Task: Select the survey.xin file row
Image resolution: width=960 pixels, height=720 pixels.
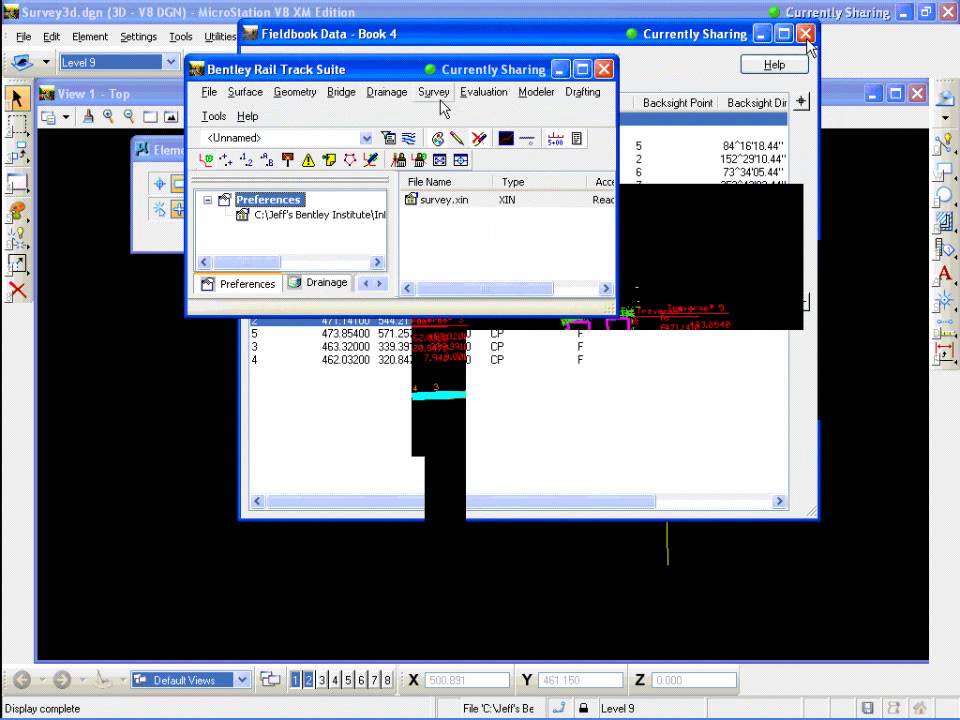Action: (x=508, y=200)
